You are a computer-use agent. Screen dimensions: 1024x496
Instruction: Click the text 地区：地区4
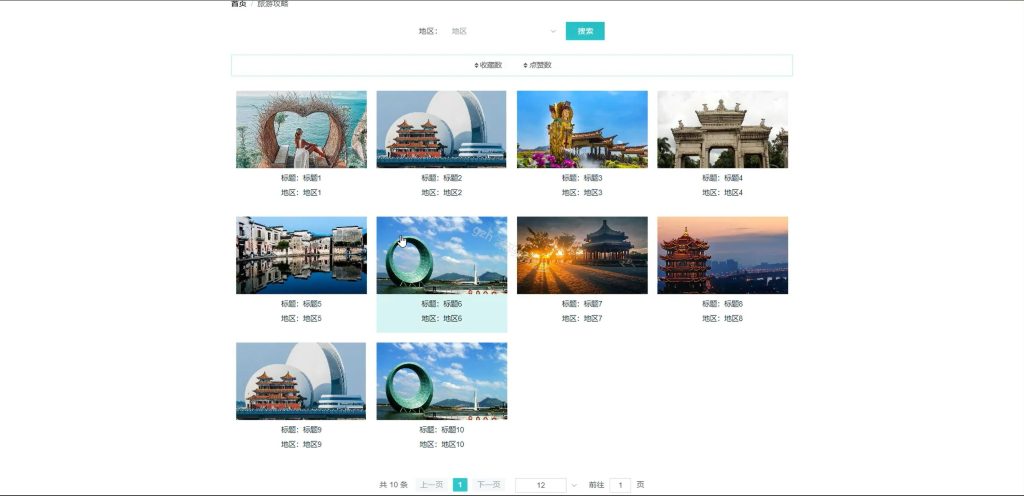(722, 193)
